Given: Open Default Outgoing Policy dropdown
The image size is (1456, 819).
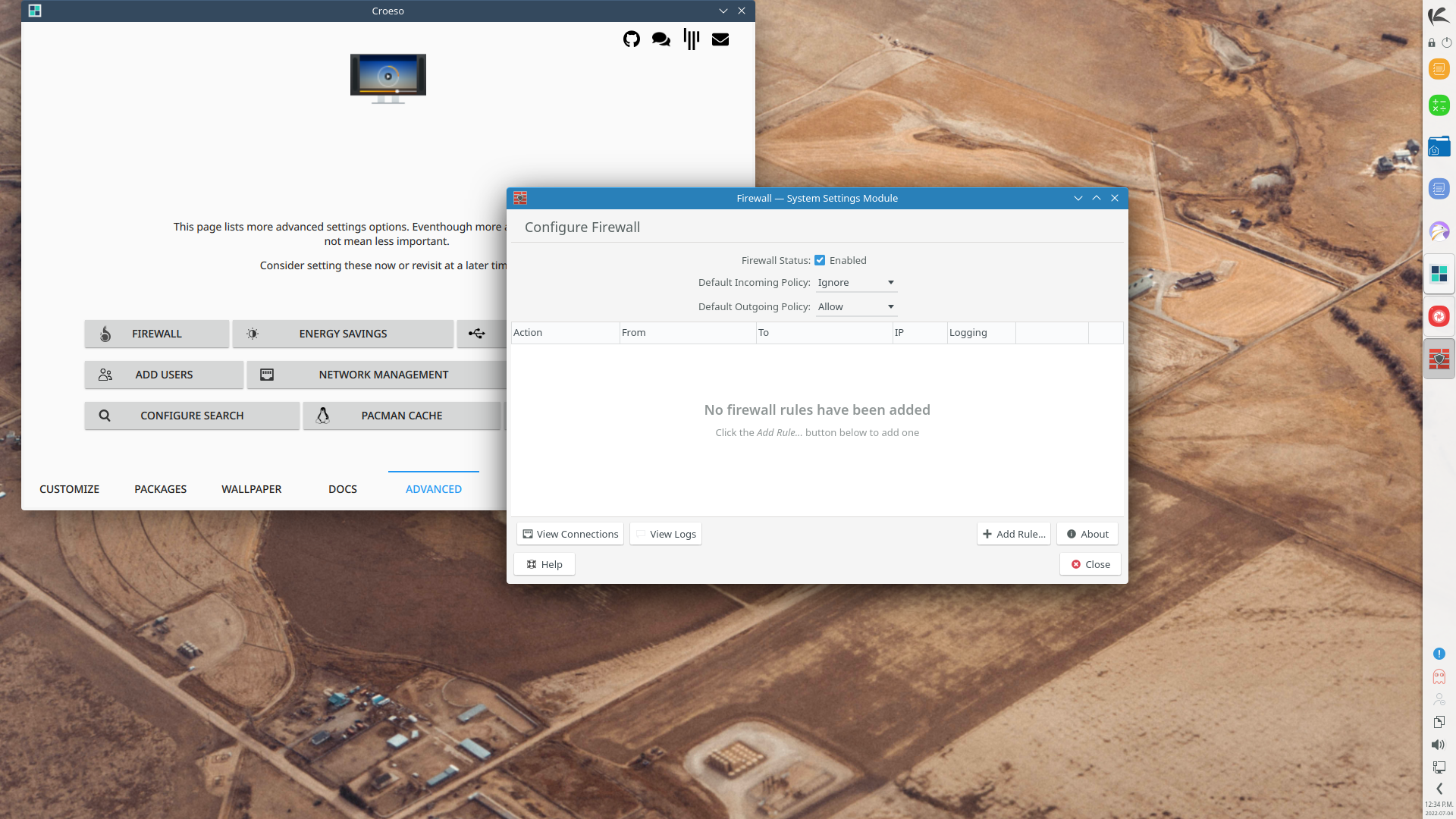Looking at the screenshot, I should click(856, 307).
